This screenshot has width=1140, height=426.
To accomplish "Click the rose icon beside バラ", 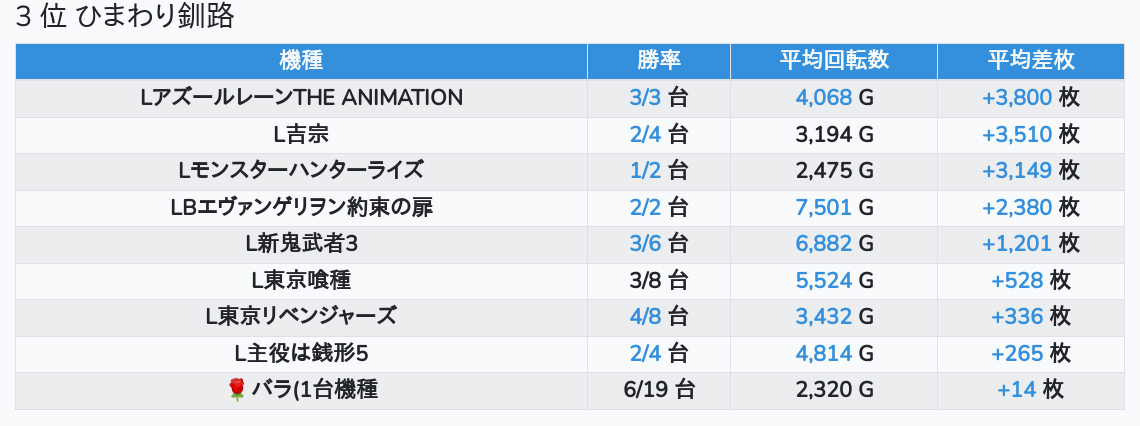I will click(x=236, y=389).
